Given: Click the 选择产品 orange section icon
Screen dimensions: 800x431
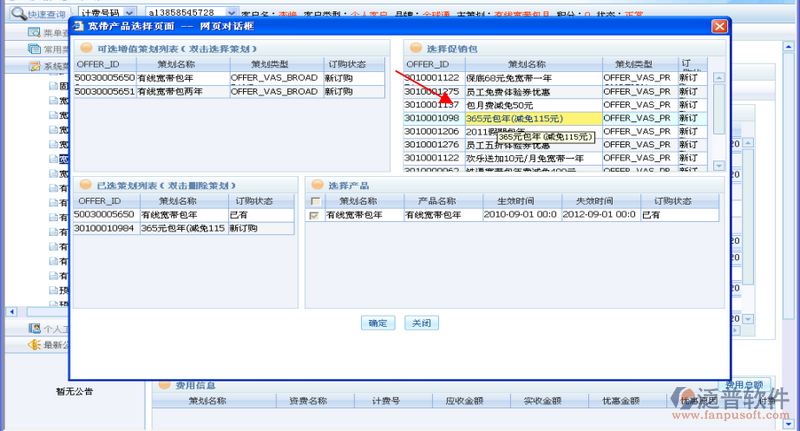Looking at the screenshot, I should coord(317,185).
